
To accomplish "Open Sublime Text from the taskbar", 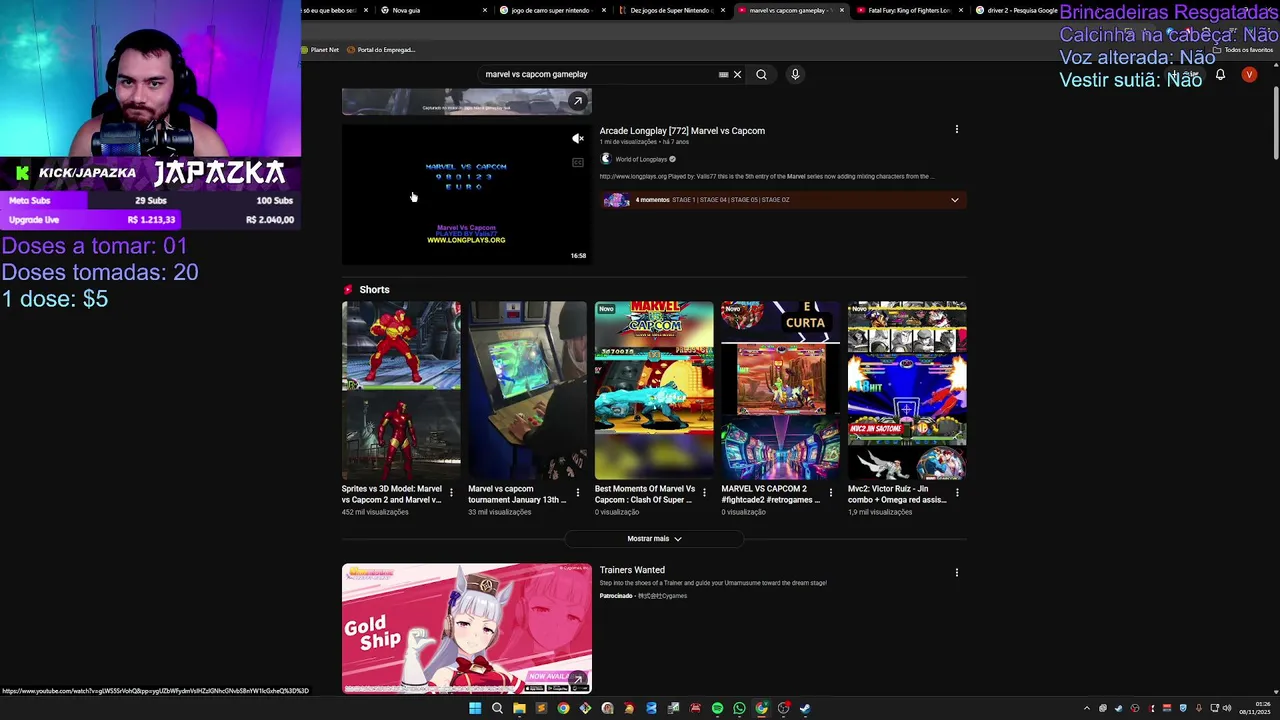I will (541, 709).
